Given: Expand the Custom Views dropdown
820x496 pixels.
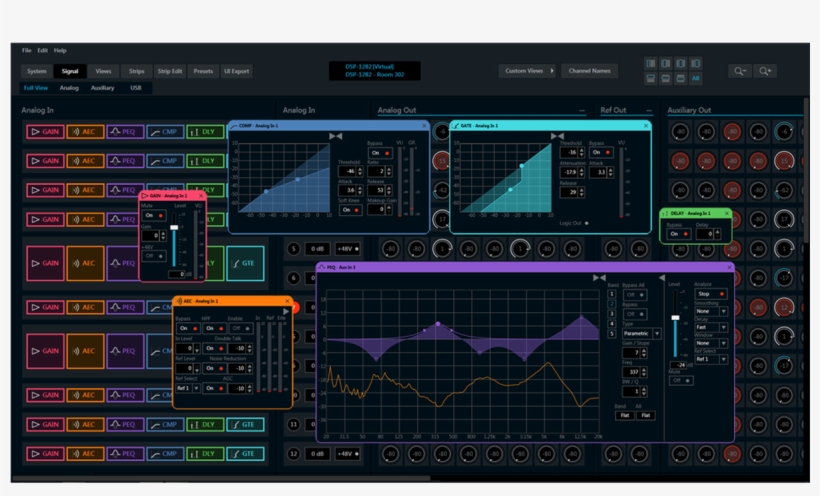Looking at the screenshot, I should click(x=528, y=71).
